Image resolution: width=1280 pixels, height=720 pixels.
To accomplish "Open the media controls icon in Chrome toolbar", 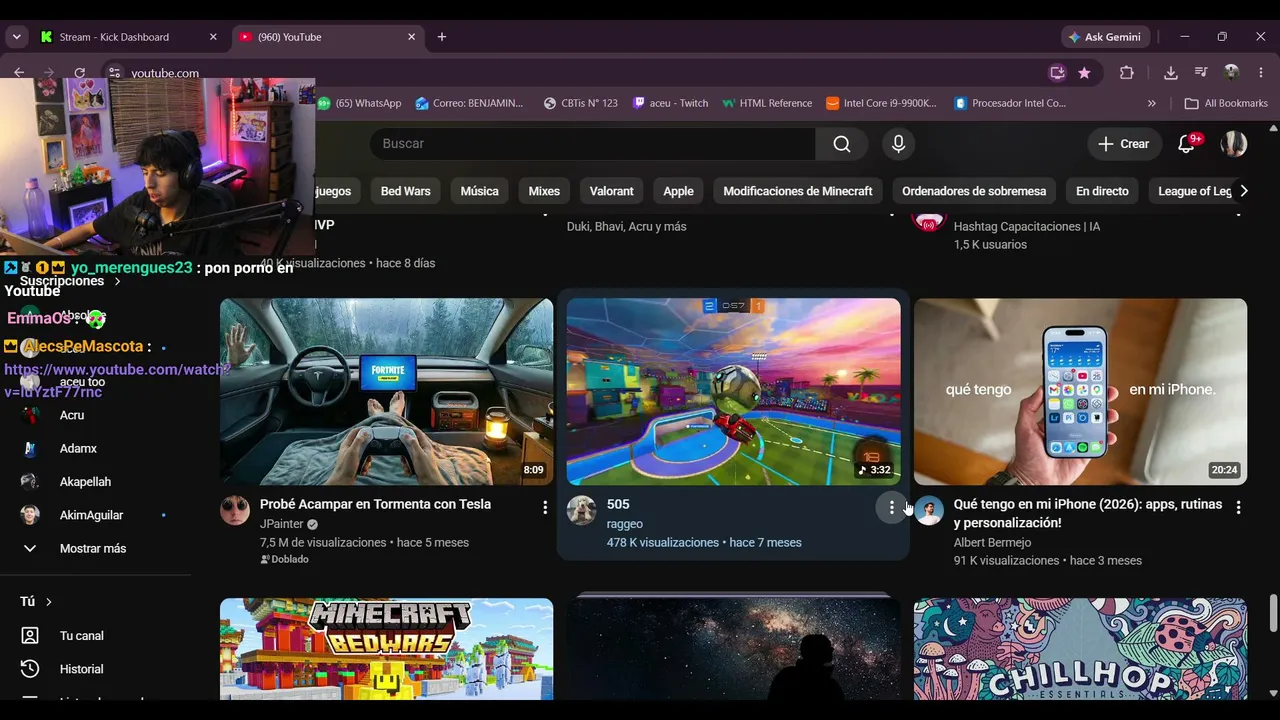I will pos(1202,73).
